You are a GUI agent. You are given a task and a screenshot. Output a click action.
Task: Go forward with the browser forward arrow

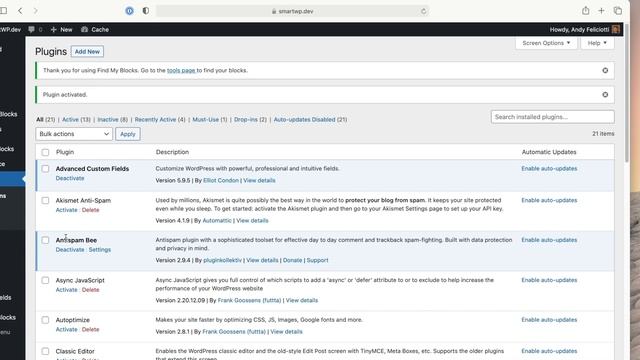[x=36, y=11]
